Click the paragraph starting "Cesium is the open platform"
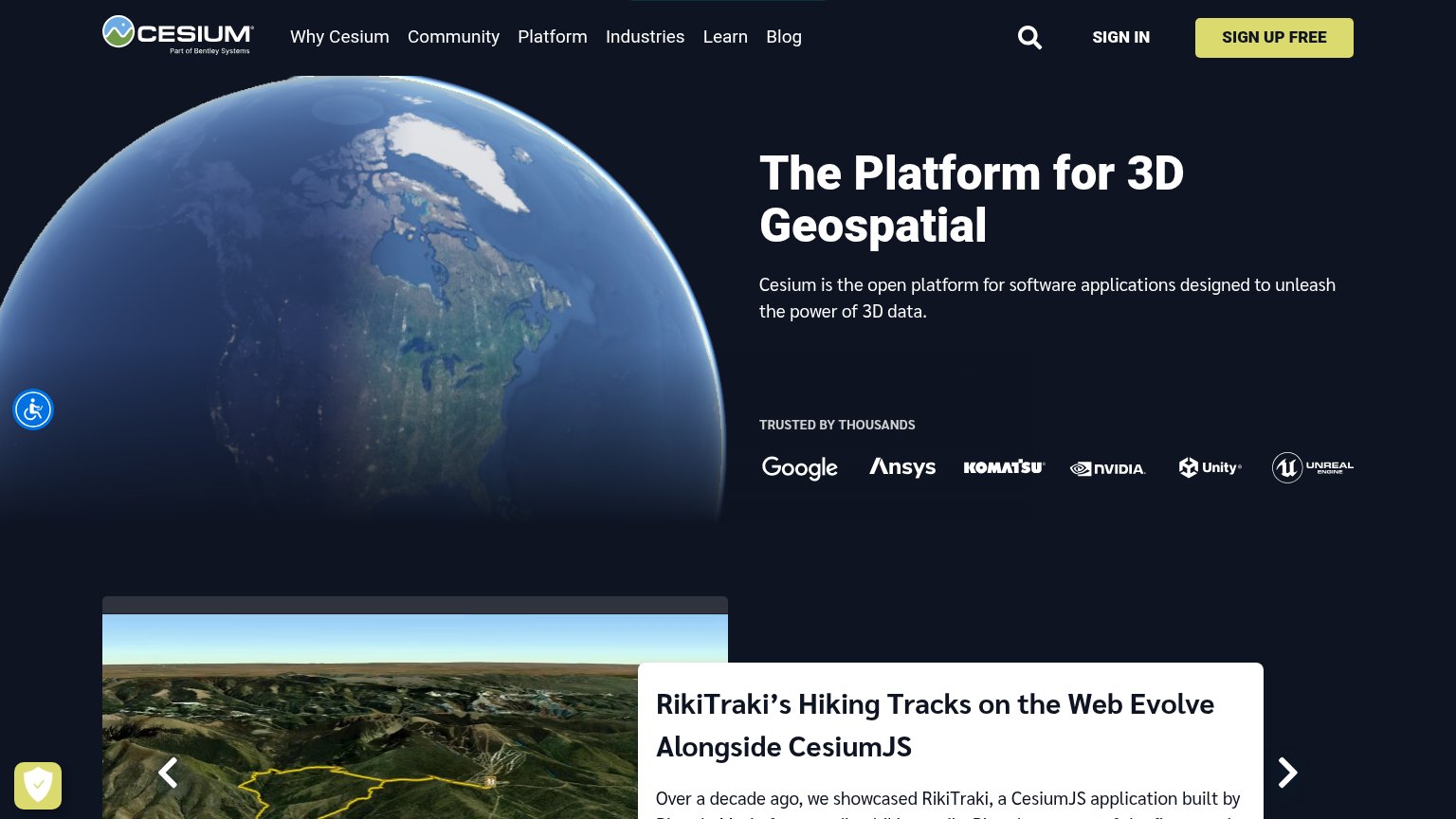 pyautogui.click(x=1047, y=298)
